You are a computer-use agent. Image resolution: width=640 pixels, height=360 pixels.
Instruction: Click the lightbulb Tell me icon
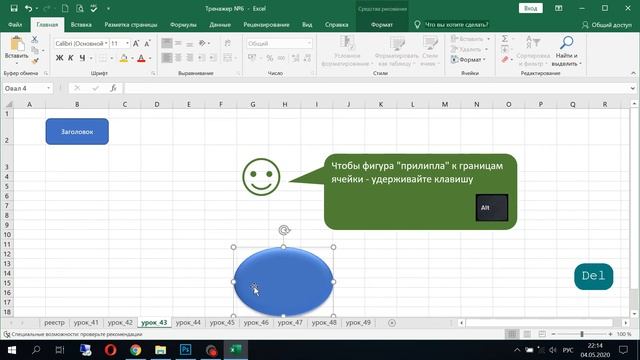(x=417, y=24)
